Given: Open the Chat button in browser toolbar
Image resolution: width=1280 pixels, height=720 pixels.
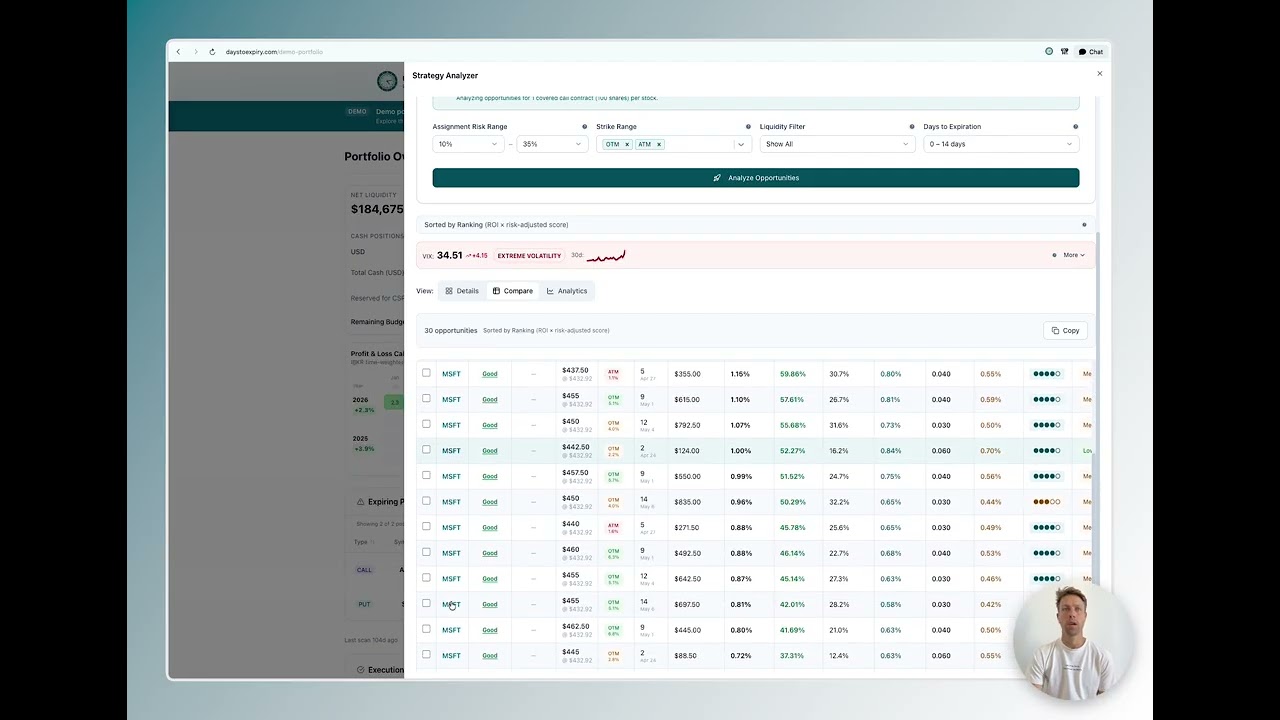Looking at the screenshot, I should click(x=1091, y=52).
